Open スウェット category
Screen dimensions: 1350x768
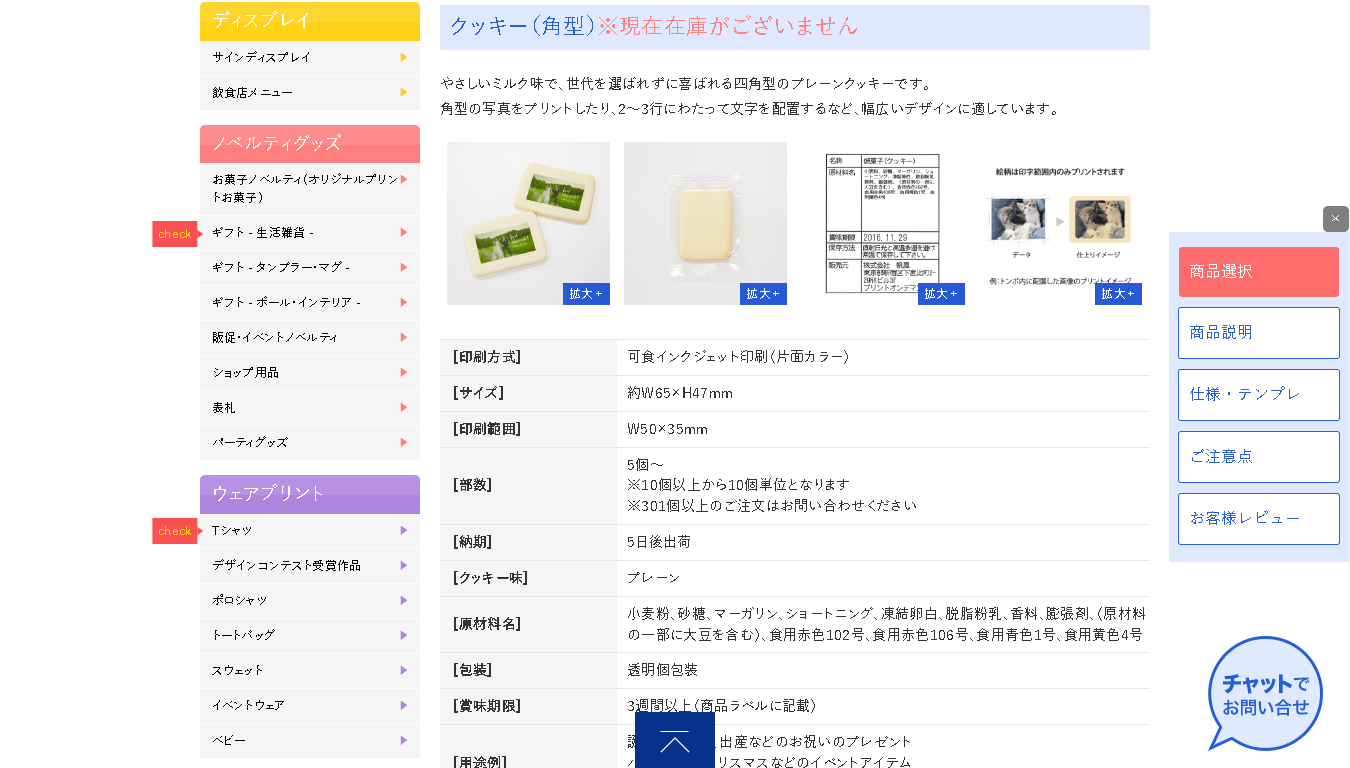[x=310, y=670]
